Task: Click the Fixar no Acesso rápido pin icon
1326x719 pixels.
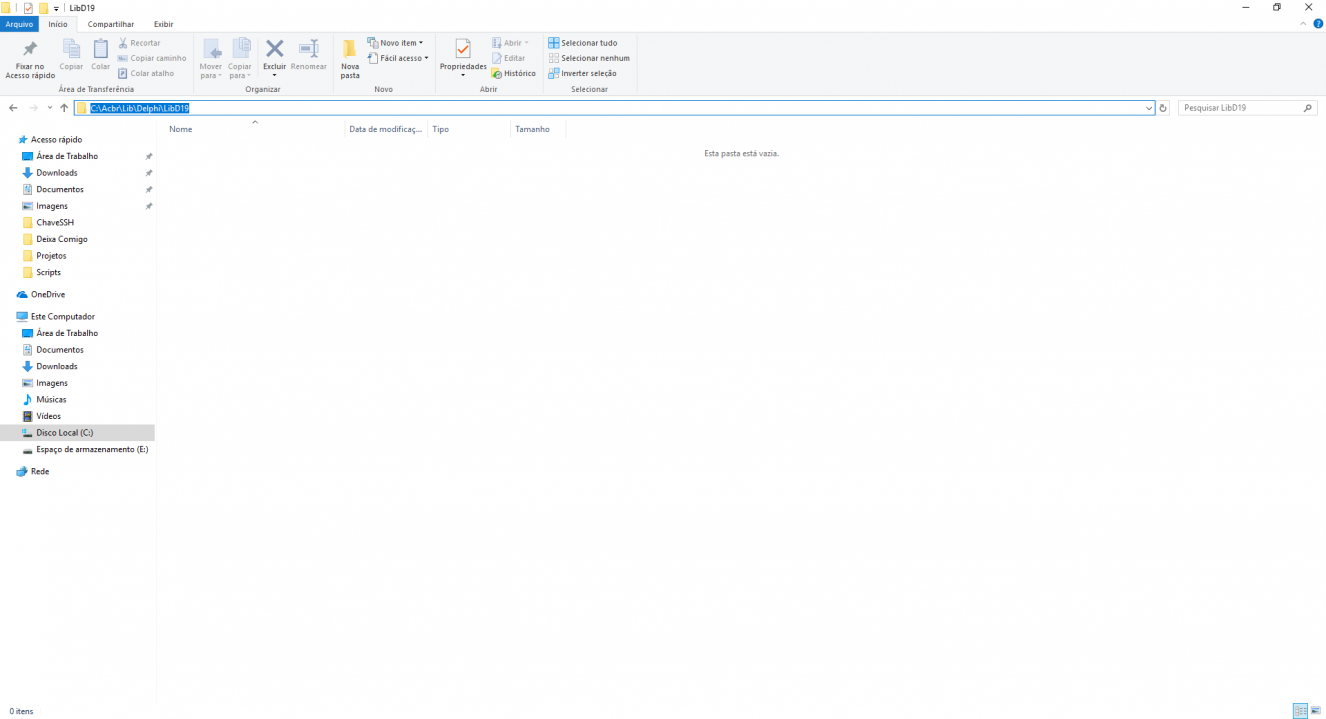Action: 30,49
